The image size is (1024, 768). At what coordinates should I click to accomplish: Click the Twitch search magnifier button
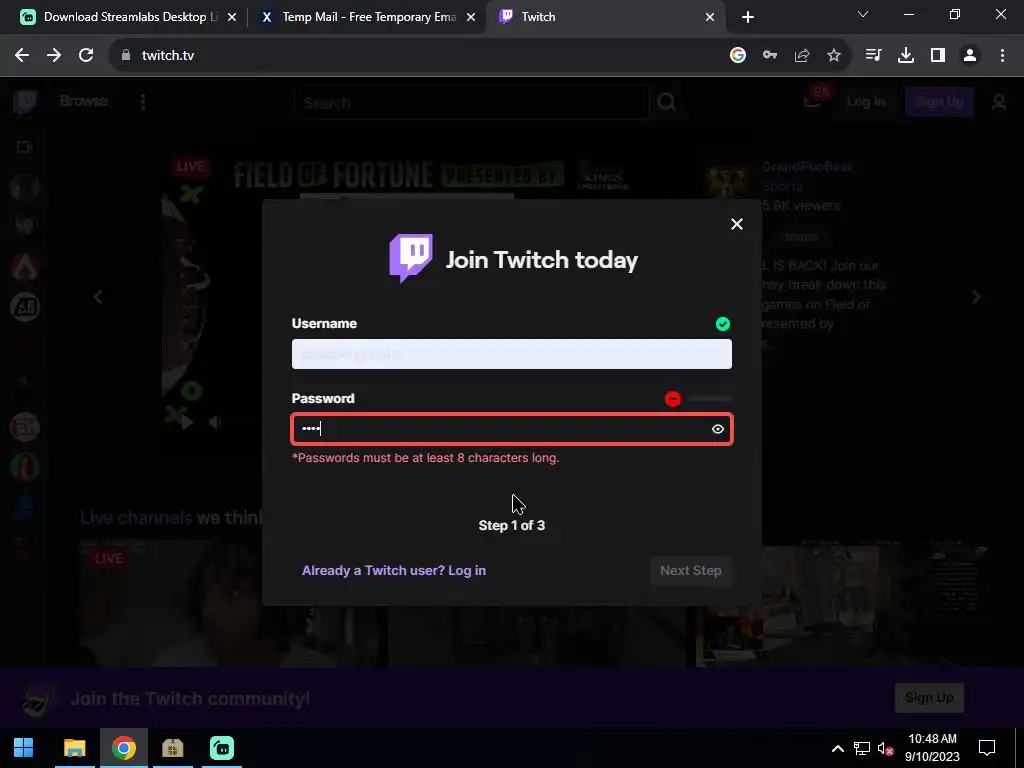pos(666,102)
